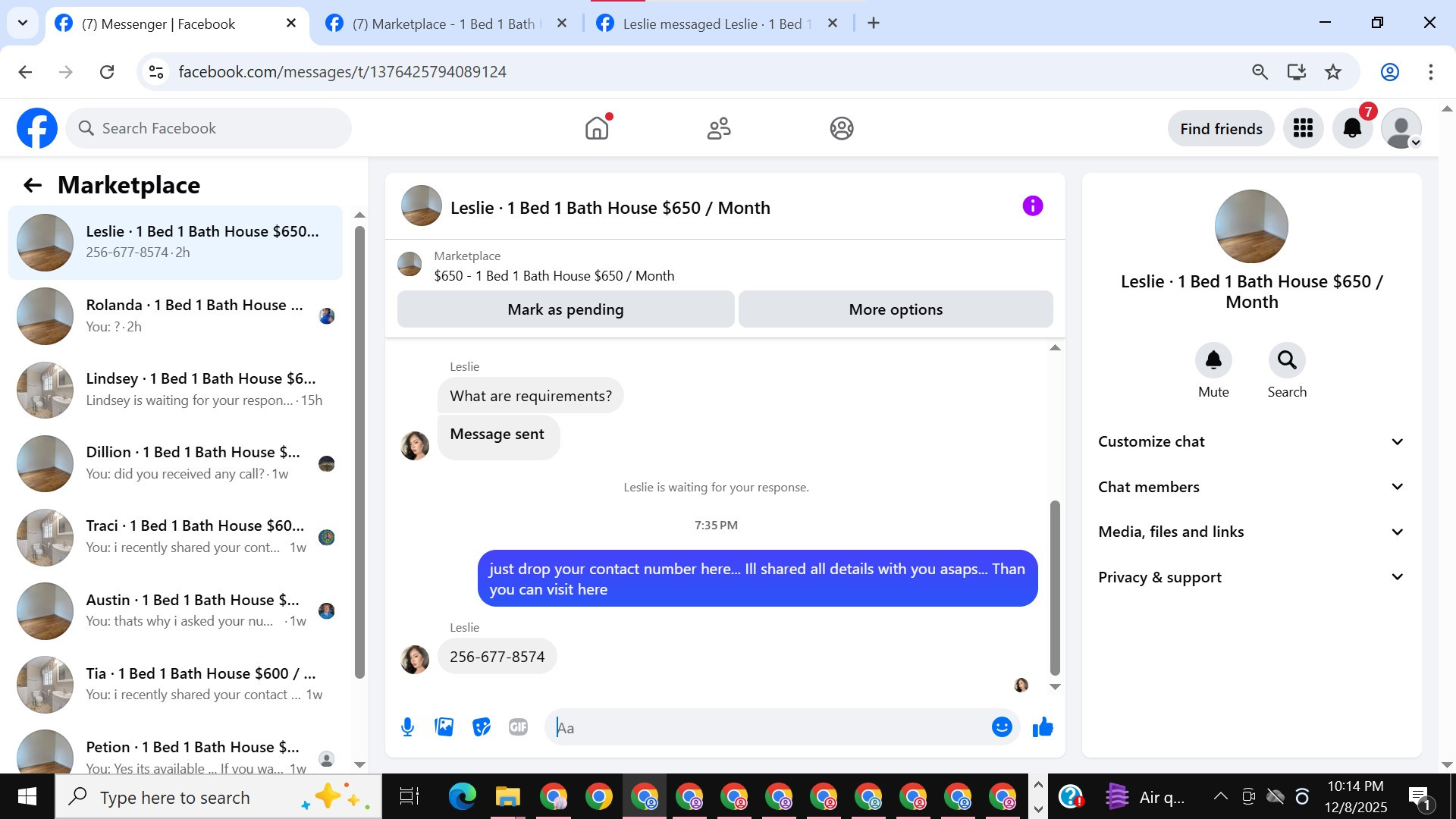Open the Groups icon in top navigation
This screenshot has width=1456, height=819.
[841, 128]
